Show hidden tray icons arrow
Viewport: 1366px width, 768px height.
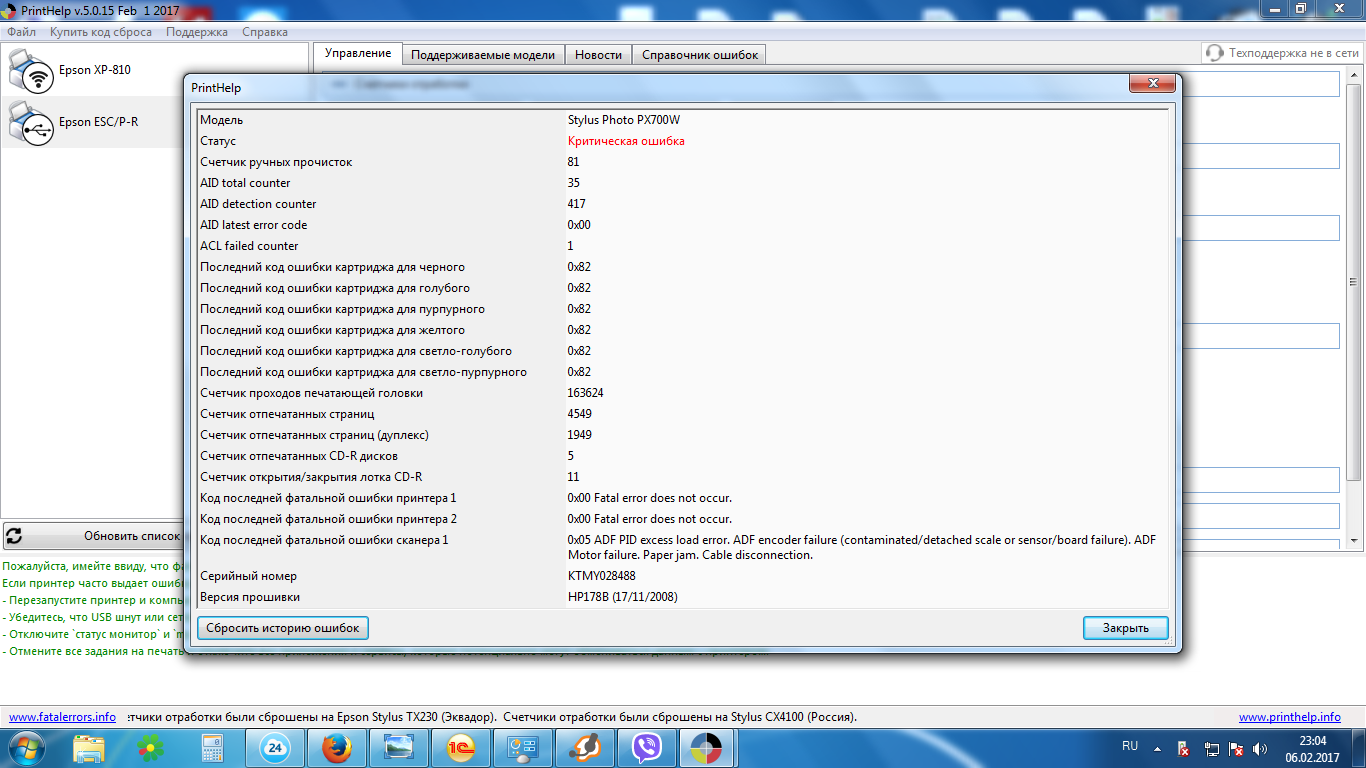pos(1158,748)
